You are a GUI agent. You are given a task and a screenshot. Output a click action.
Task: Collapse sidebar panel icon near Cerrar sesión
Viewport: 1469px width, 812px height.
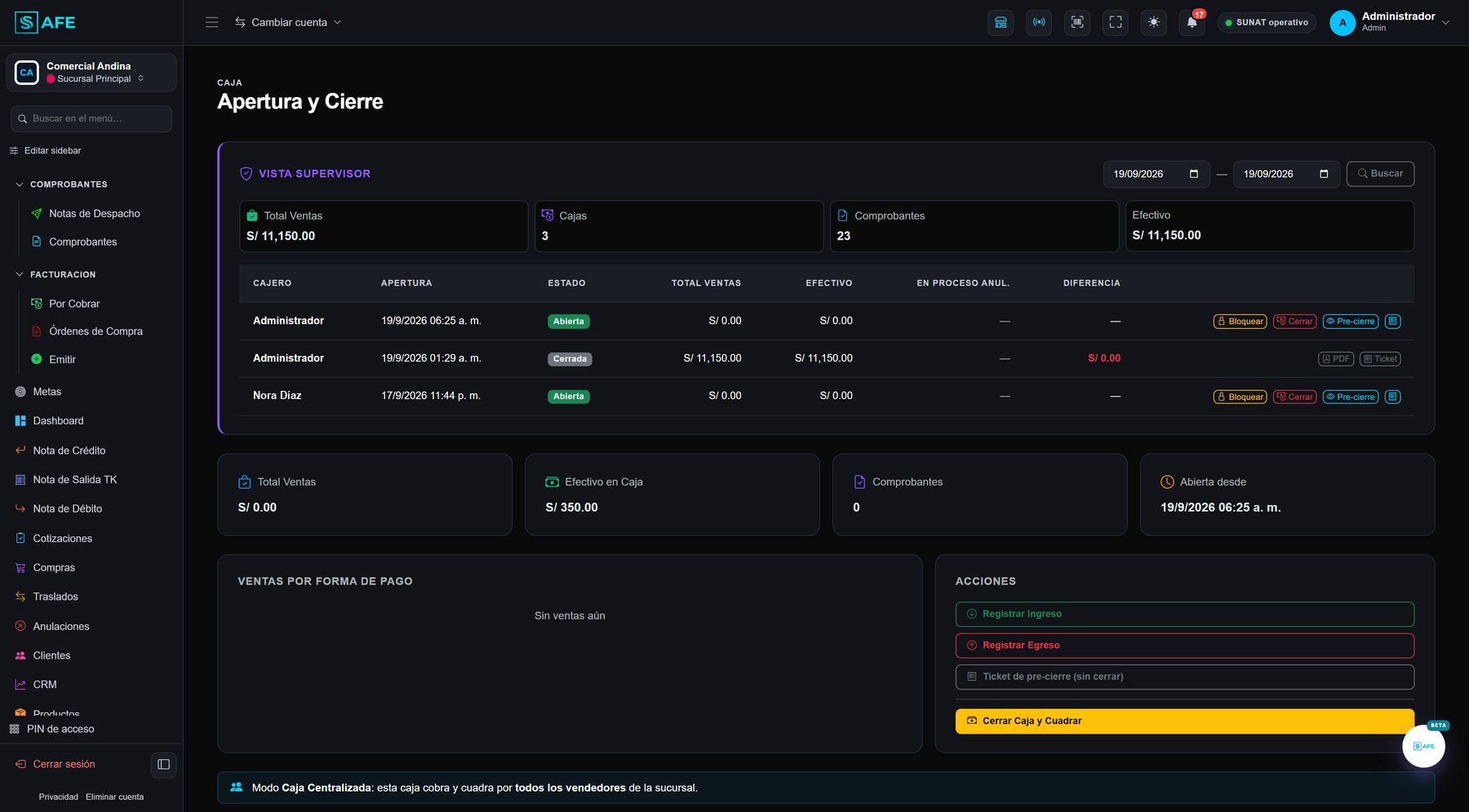(164, 765)
